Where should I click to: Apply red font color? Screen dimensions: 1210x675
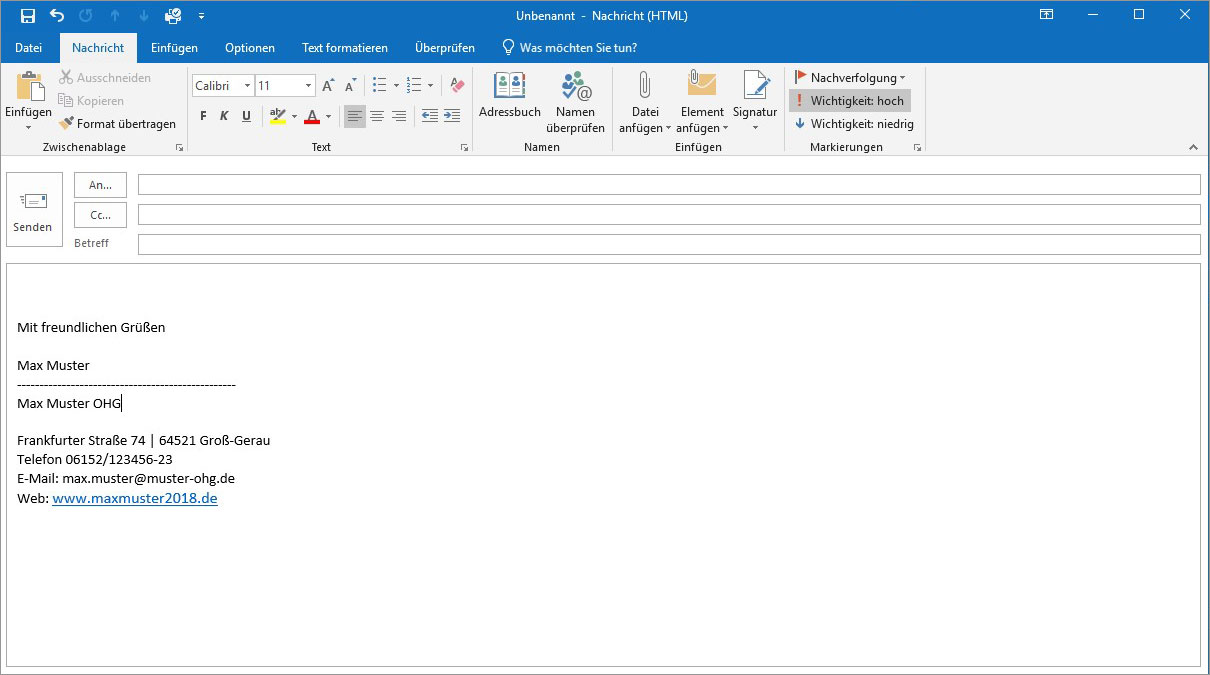click(312, 116)
